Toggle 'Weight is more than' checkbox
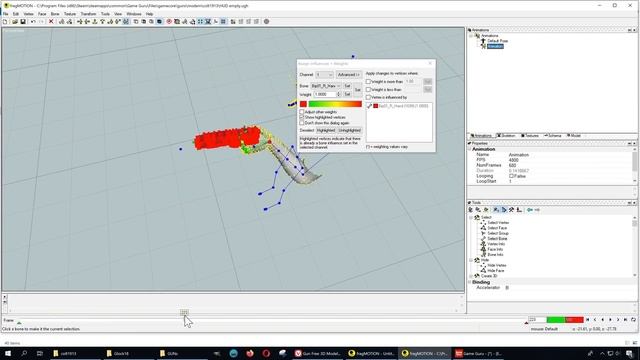Screen dimensions: 640x360 pos(369,82)
